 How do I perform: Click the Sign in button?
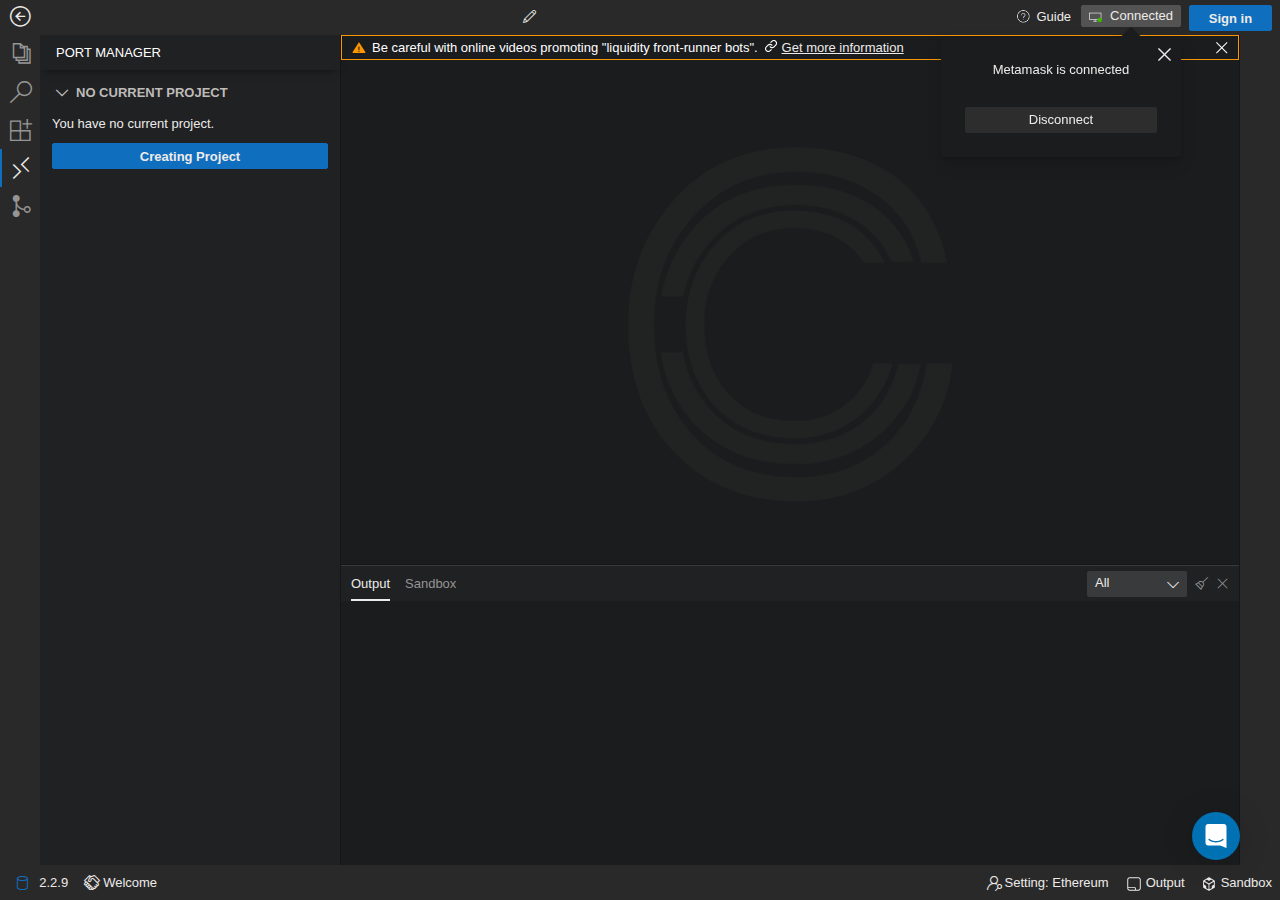click(x=1230, y=18)
